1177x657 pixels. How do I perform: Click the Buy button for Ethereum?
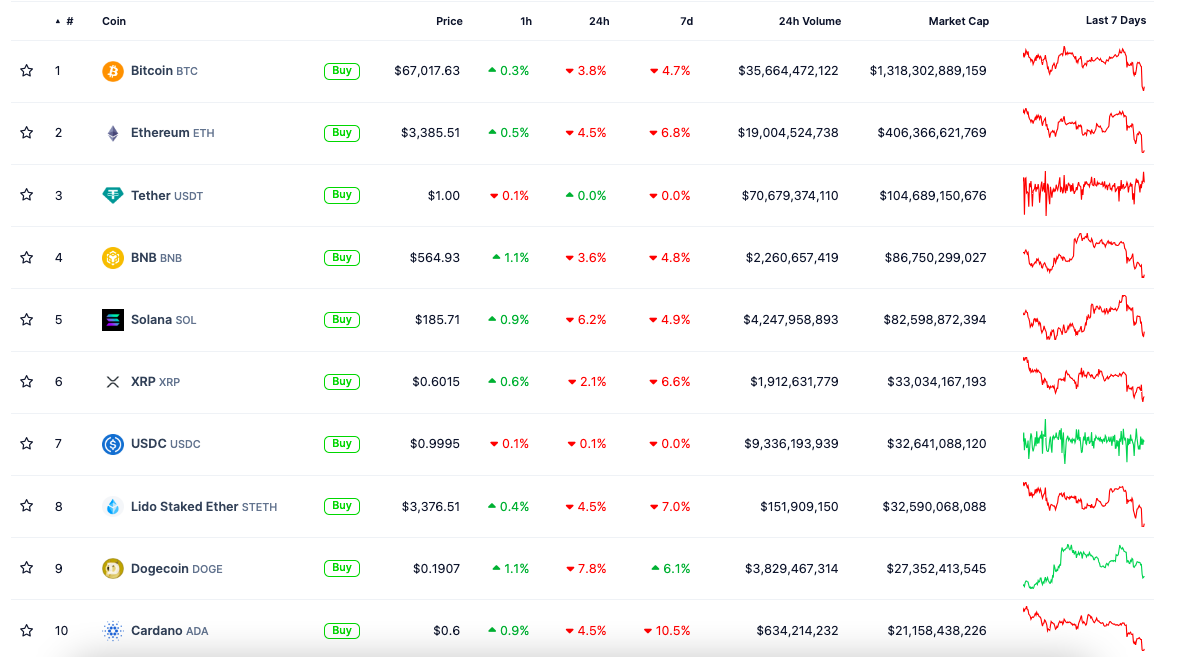(342, 133)
